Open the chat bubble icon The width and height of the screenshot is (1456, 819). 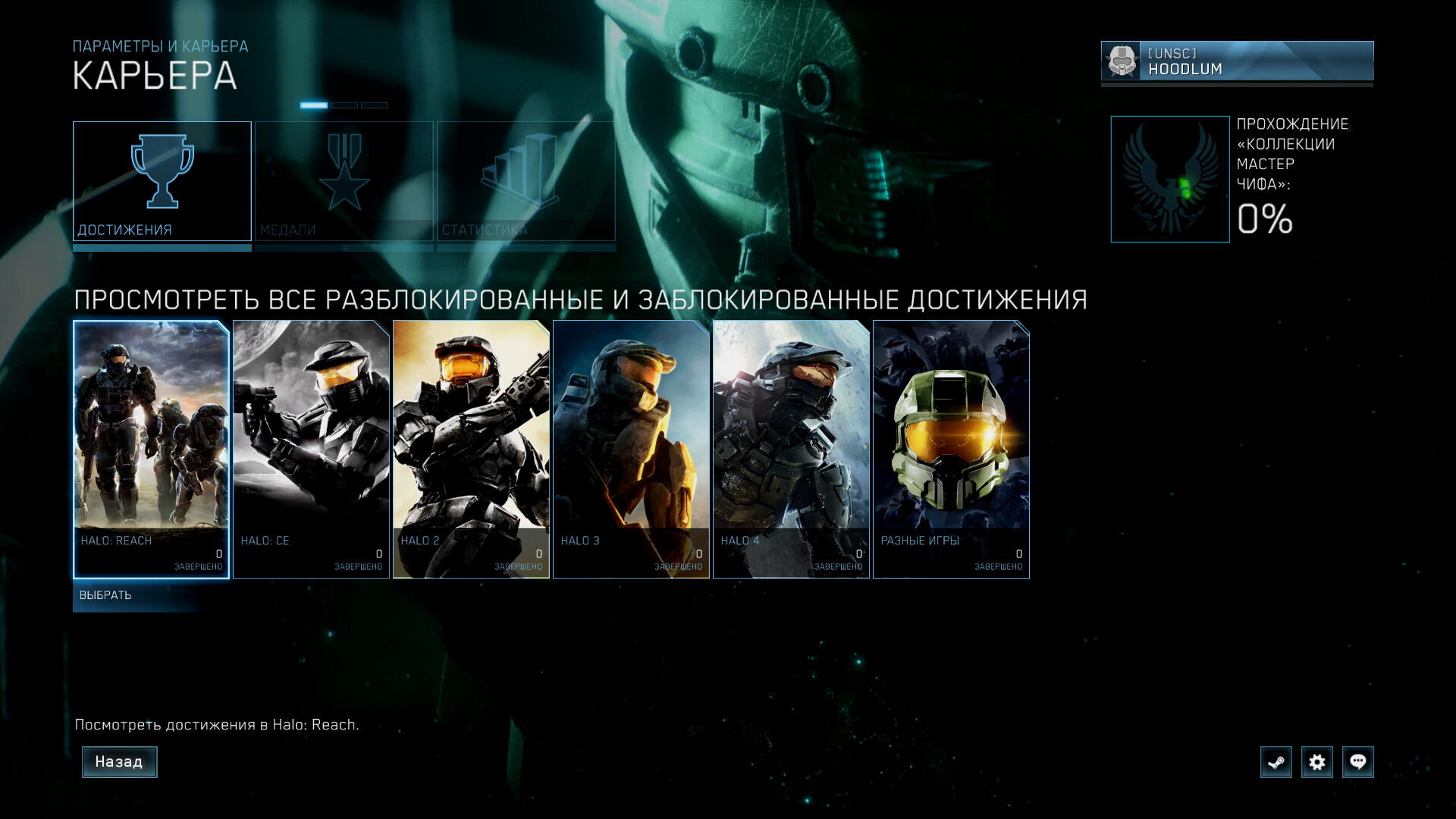[x=1358, y=762]
